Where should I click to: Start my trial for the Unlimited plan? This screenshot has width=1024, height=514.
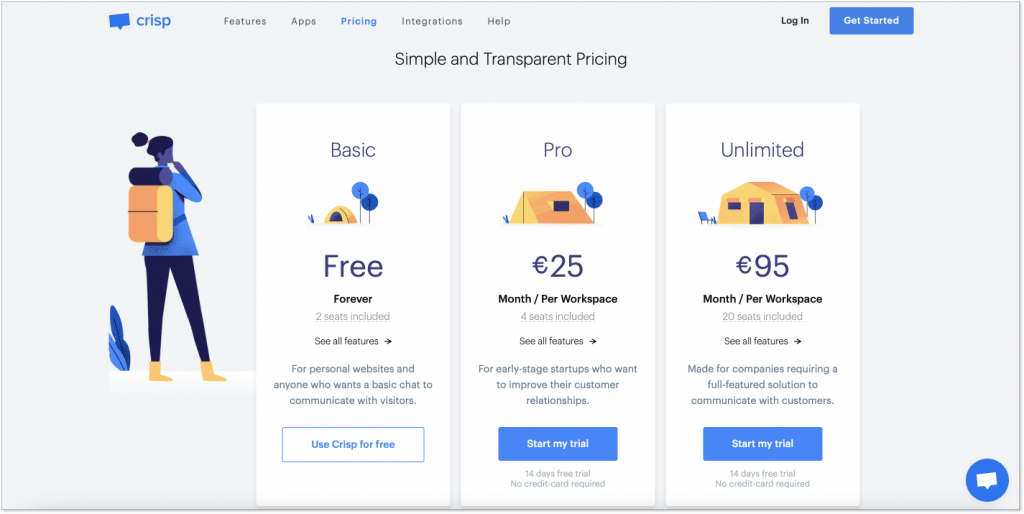[762, 444]
